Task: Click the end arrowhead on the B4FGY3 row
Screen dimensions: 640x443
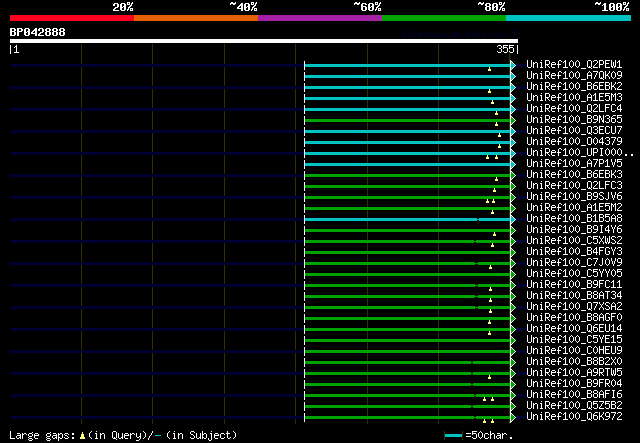Action: click(513, 253)
